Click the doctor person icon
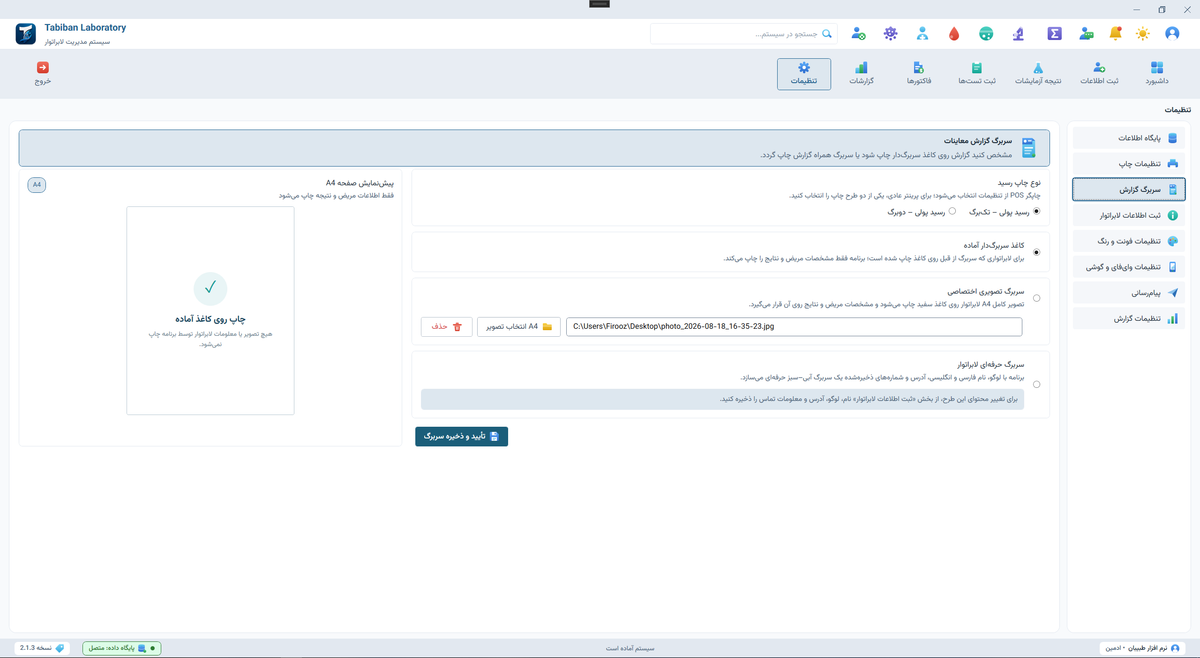 tap(922, 33)
